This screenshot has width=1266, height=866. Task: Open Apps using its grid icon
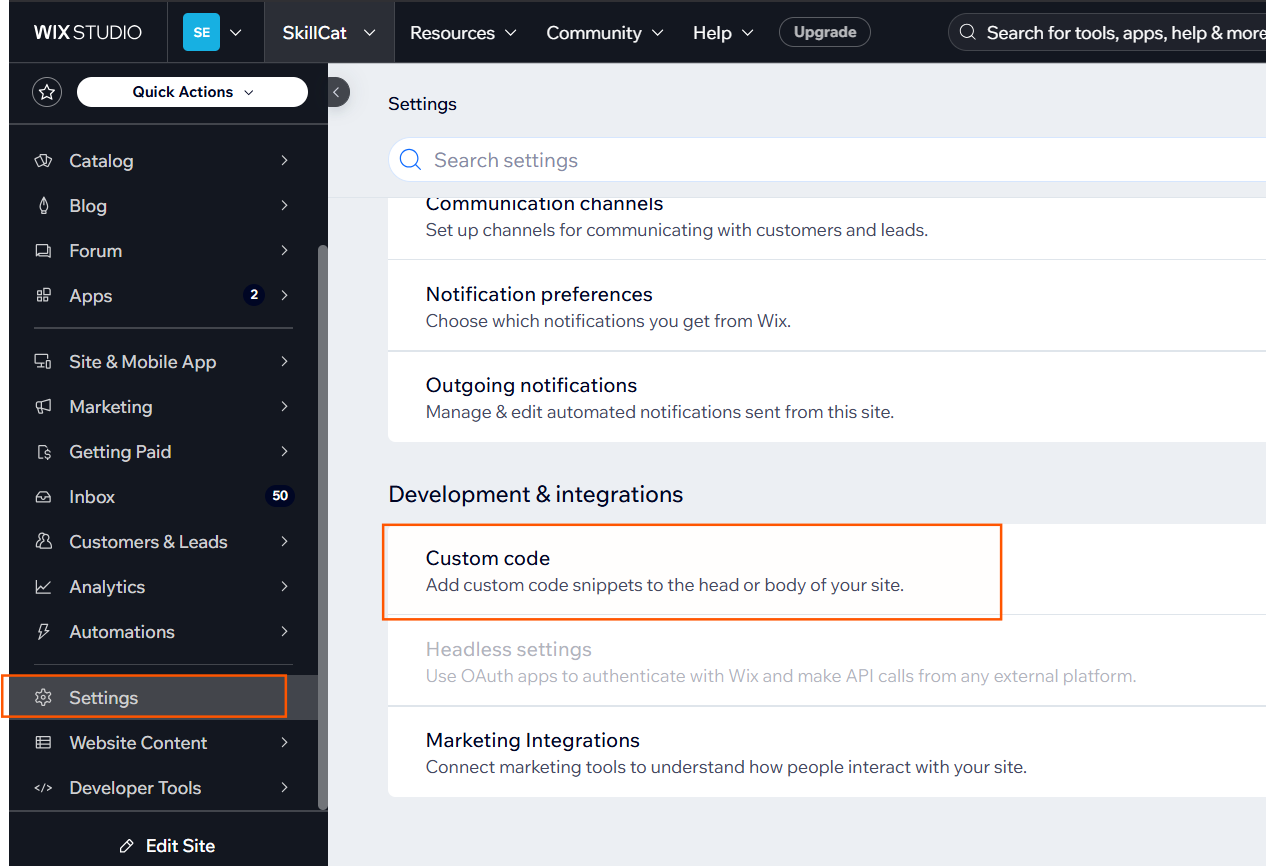(x=43, y=295)
